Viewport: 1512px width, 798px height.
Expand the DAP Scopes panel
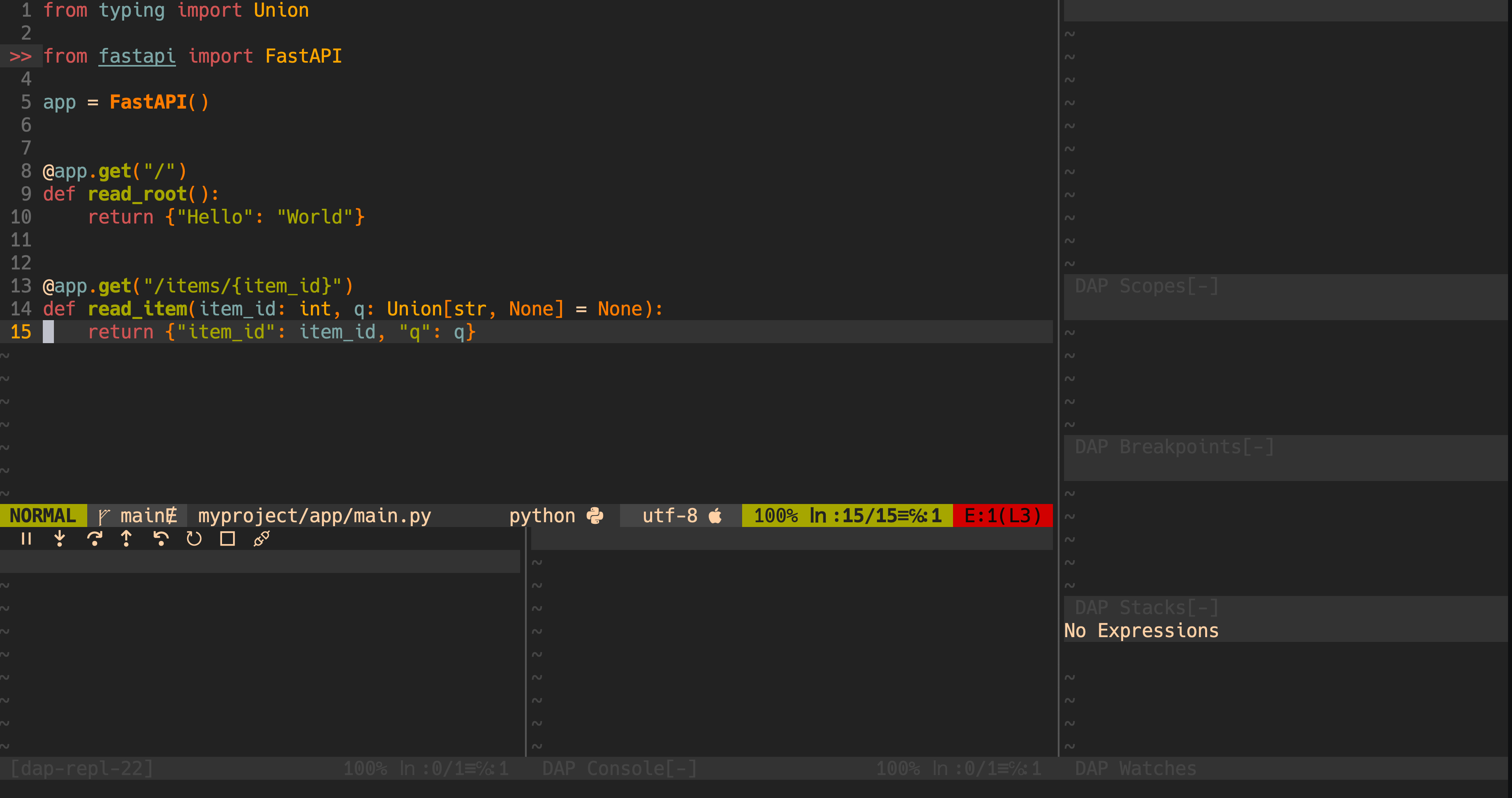1145,286
